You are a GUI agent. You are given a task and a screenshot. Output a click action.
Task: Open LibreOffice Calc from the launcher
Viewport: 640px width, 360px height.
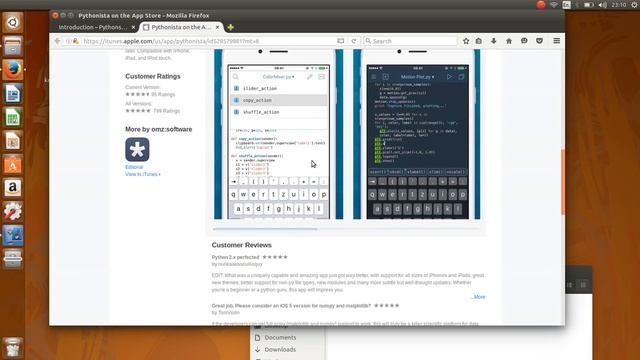click(13, 118)
